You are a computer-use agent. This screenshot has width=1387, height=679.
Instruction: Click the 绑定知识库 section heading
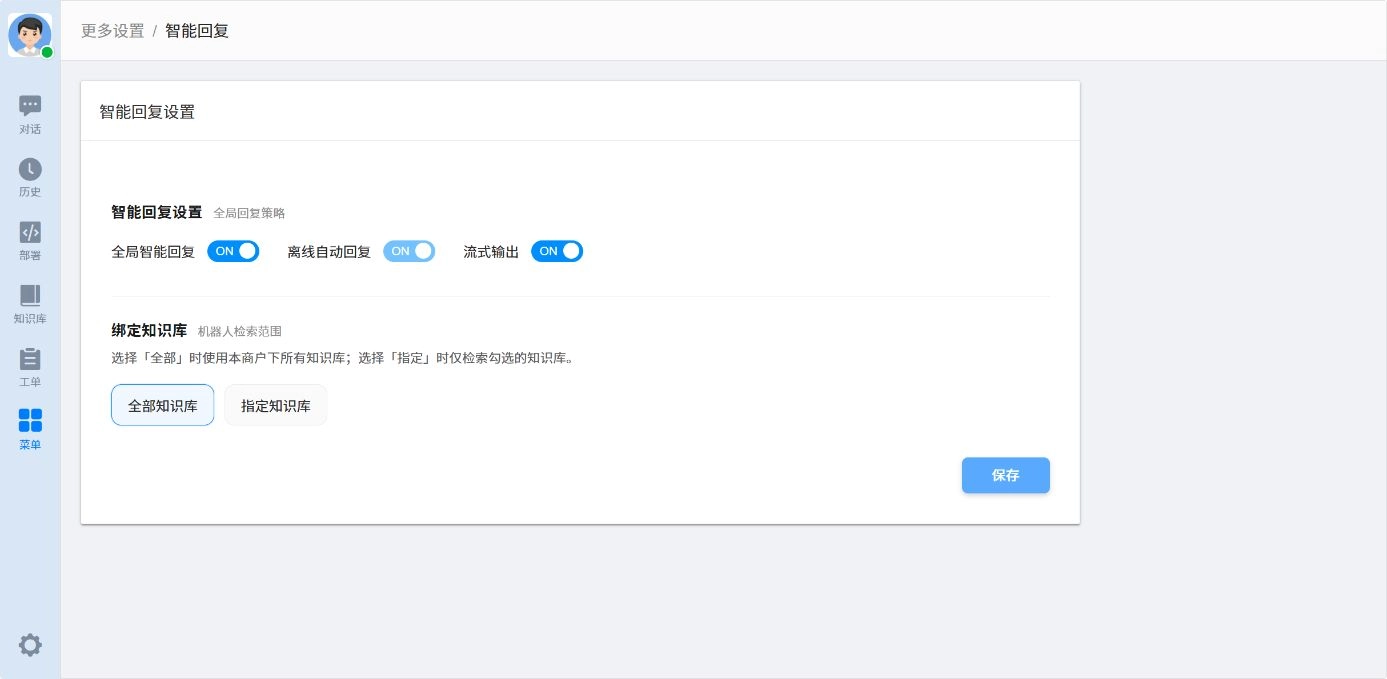[x=149, y=330]
